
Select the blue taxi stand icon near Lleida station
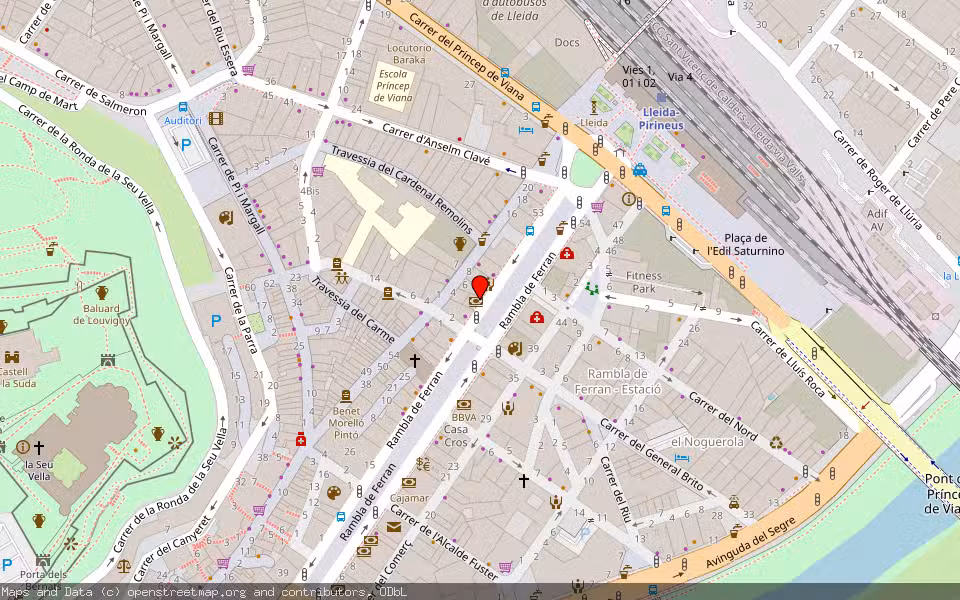pos(640,169)
